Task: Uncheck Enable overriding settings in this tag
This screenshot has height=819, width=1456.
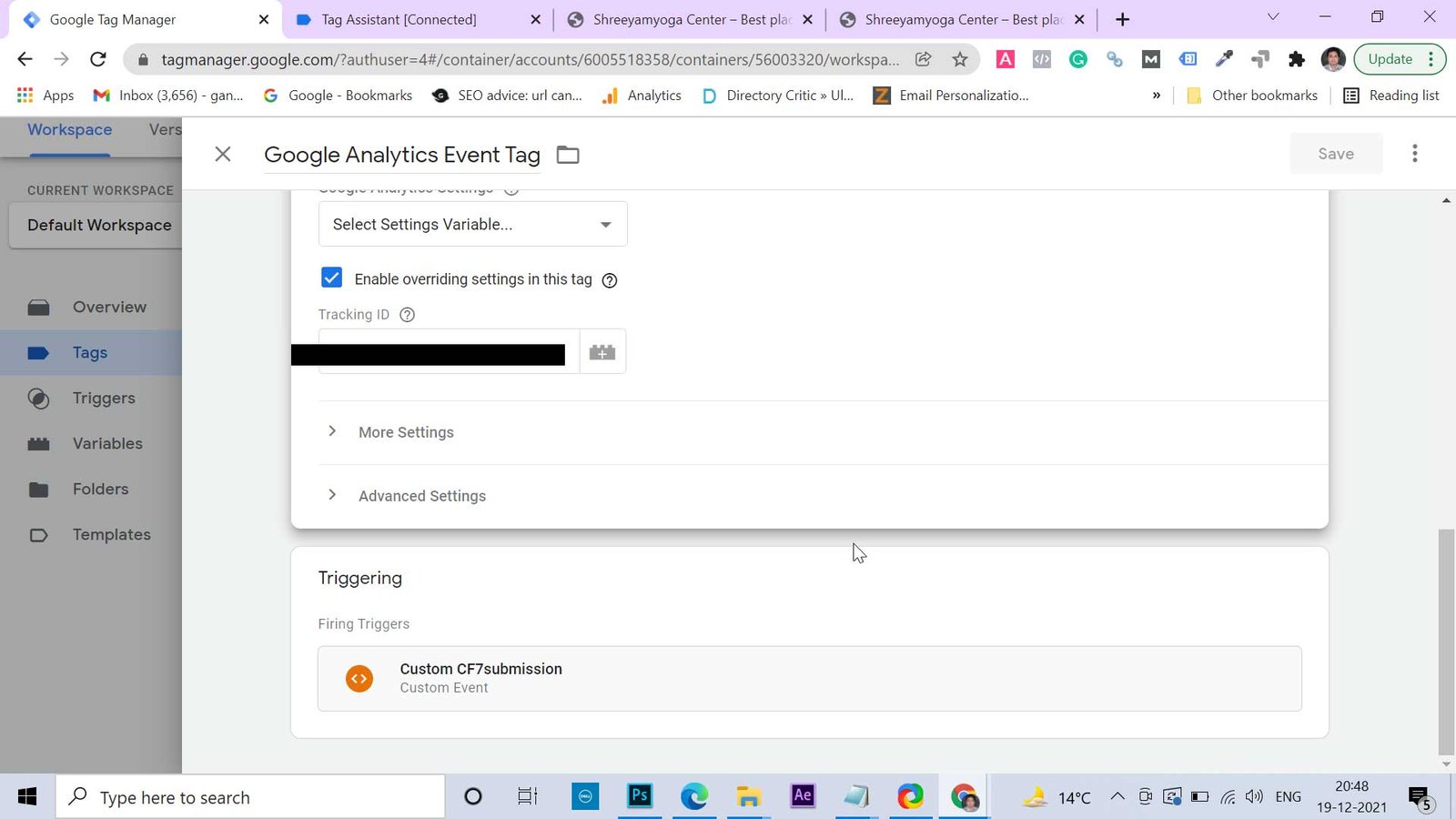Action: [331, 278]
